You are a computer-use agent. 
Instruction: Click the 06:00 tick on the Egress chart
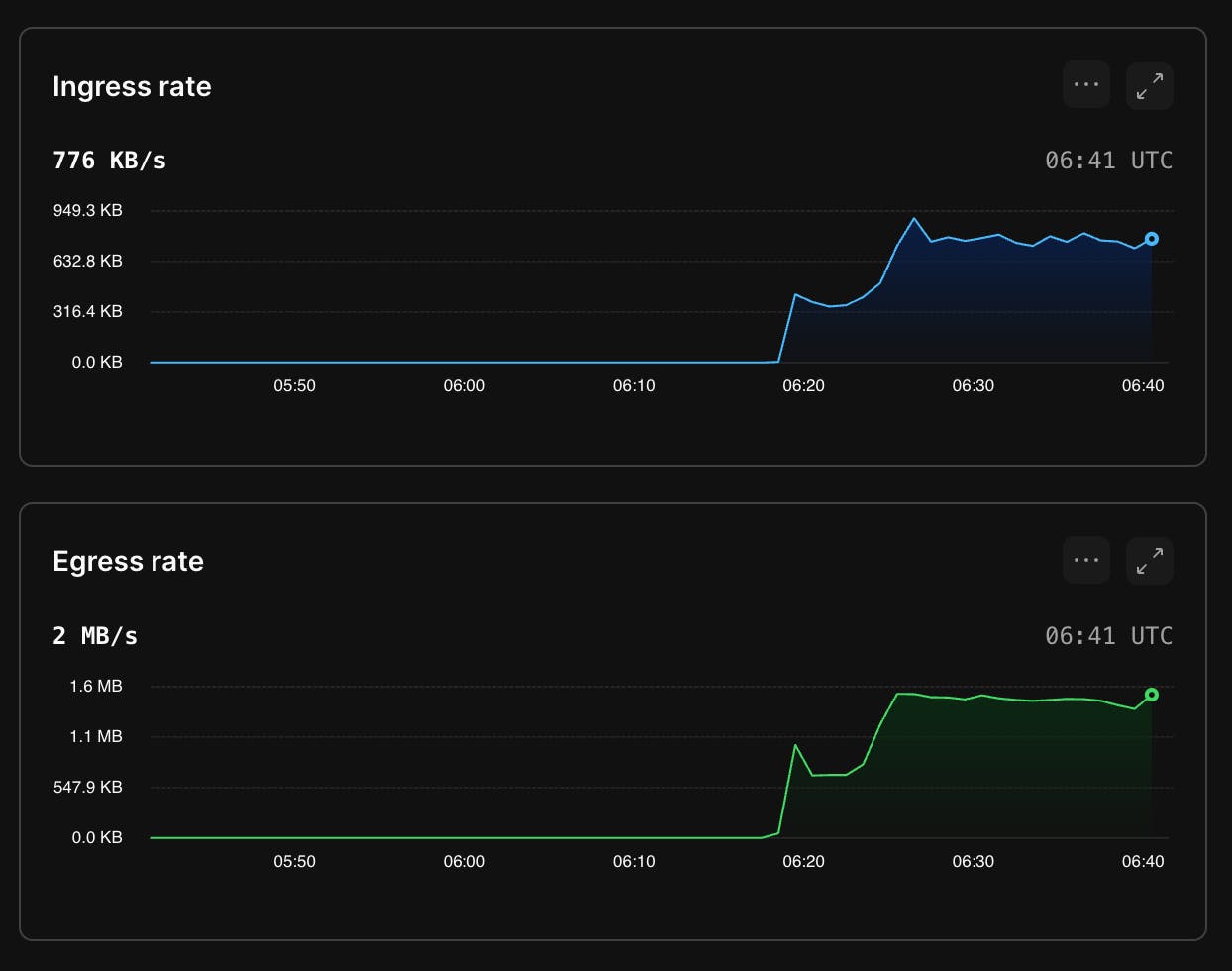pos(463,861)
